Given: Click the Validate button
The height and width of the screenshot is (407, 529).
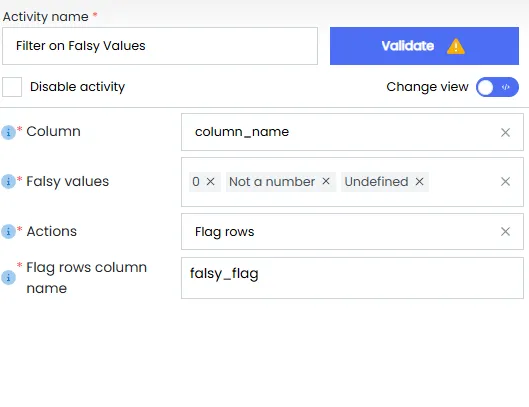Looking at the screenshot, I should point(424,46).
